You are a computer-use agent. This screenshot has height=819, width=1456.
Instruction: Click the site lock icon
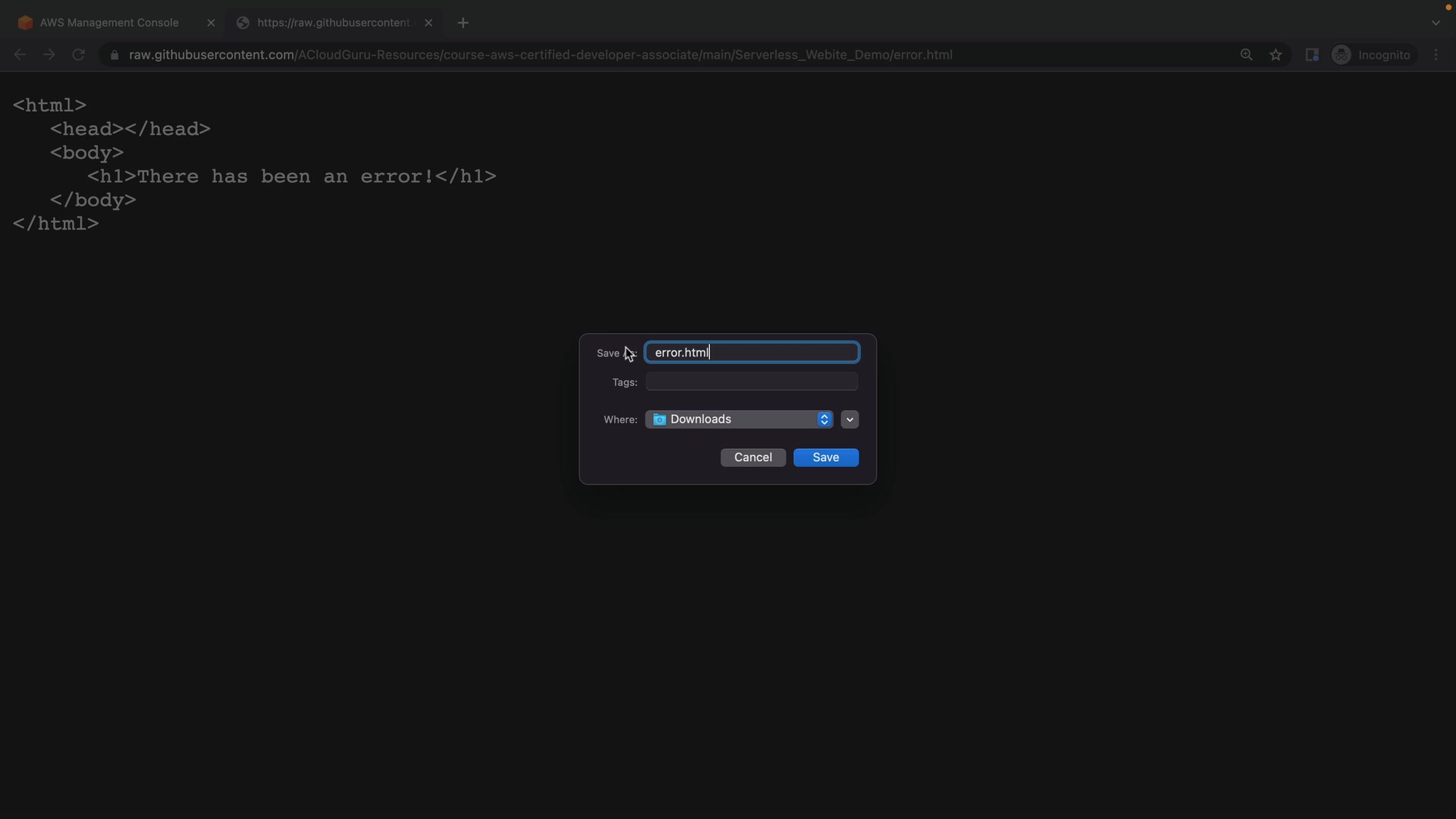(x=115, y=55)
